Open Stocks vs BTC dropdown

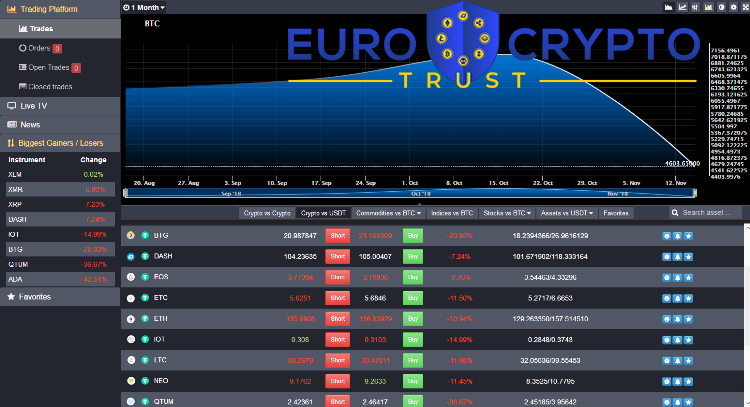[507, 213]
